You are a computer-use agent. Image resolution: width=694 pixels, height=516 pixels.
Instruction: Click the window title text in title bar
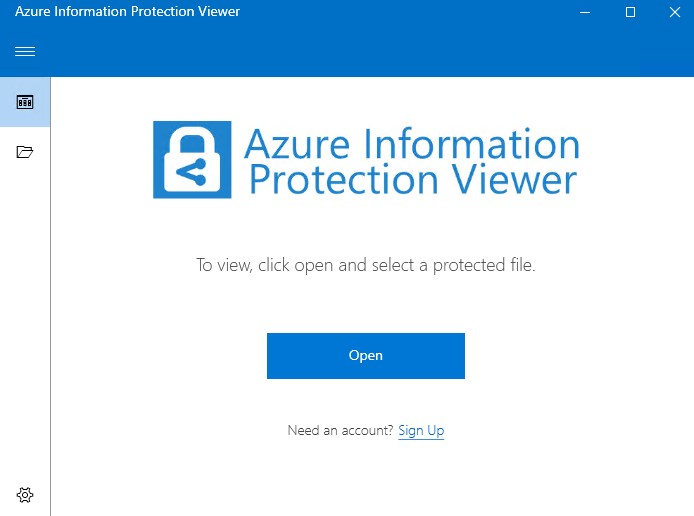(x=127, y=12)
